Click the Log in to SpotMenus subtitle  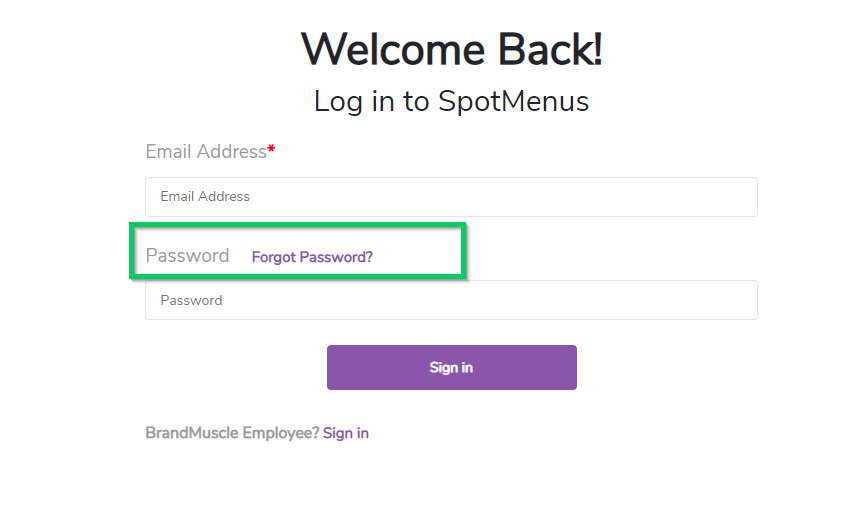[451, 101]
